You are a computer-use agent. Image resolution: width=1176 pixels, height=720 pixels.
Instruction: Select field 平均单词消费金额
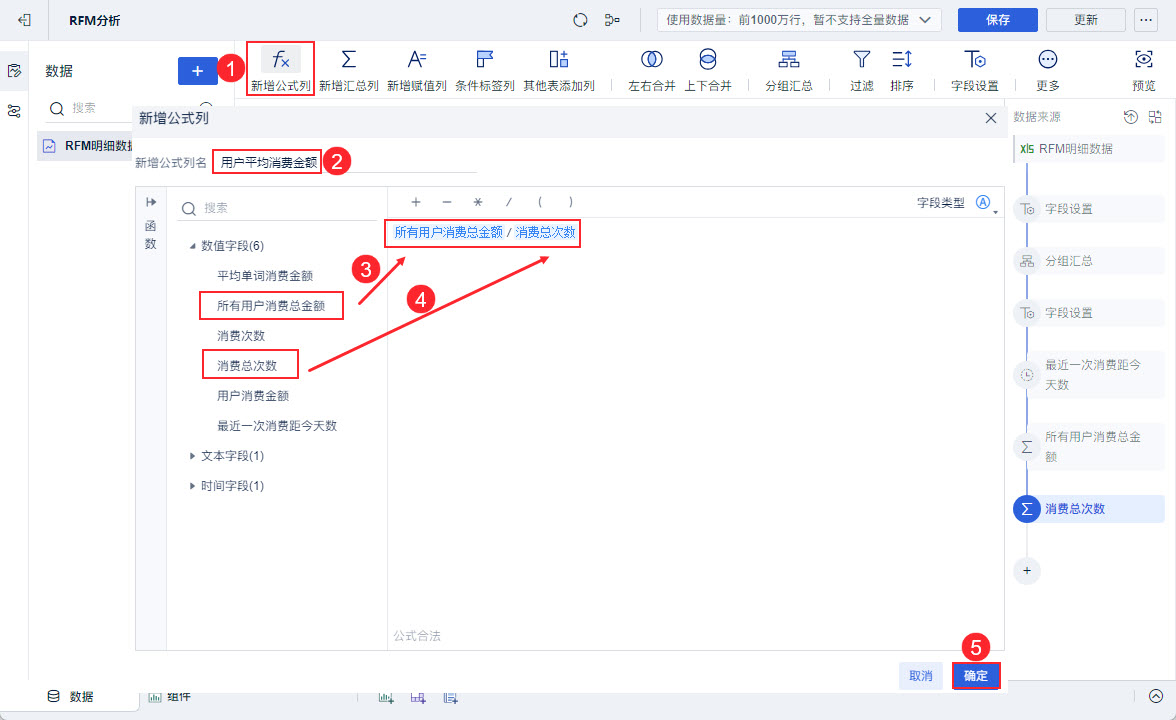265,276
